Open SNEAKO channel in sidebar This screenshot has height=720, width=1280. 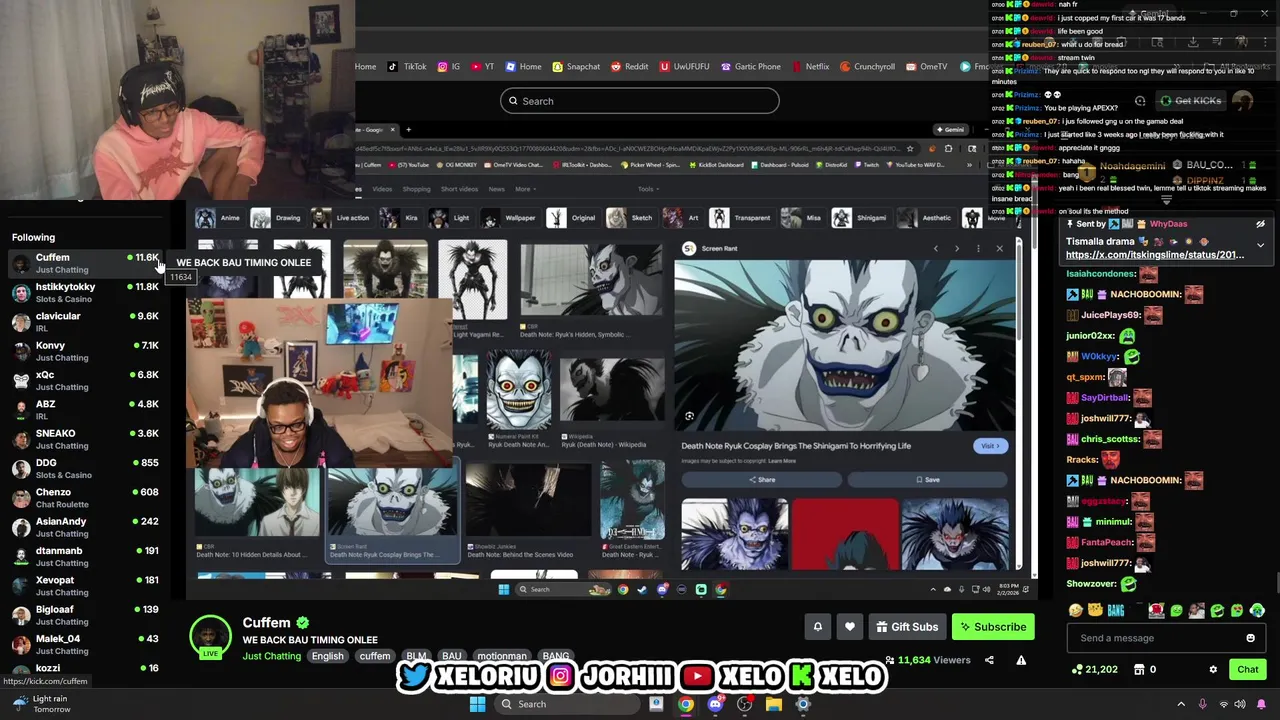click(85, 439)
